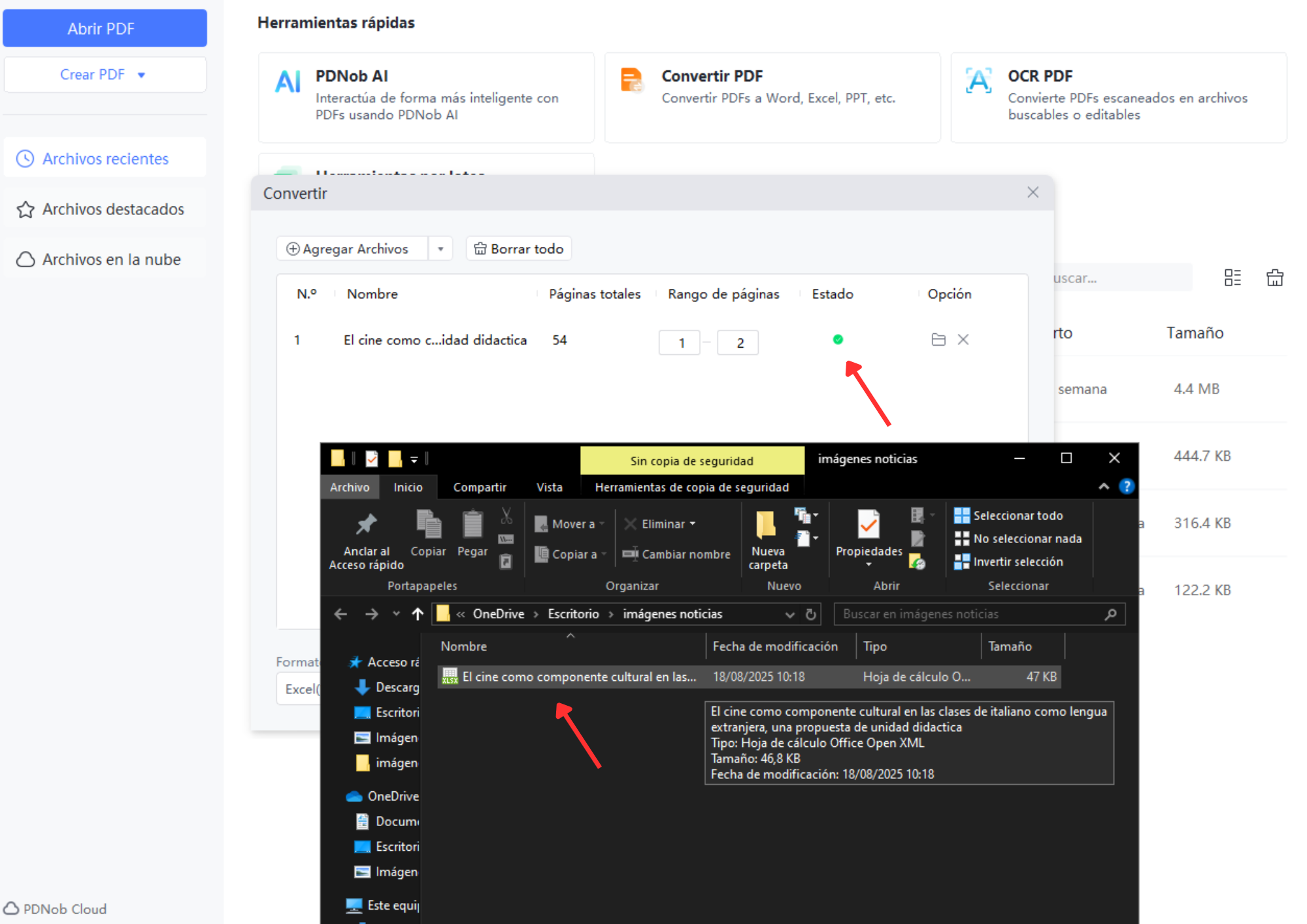
Task: Edit the page range end field
Action: pos(738,342)
